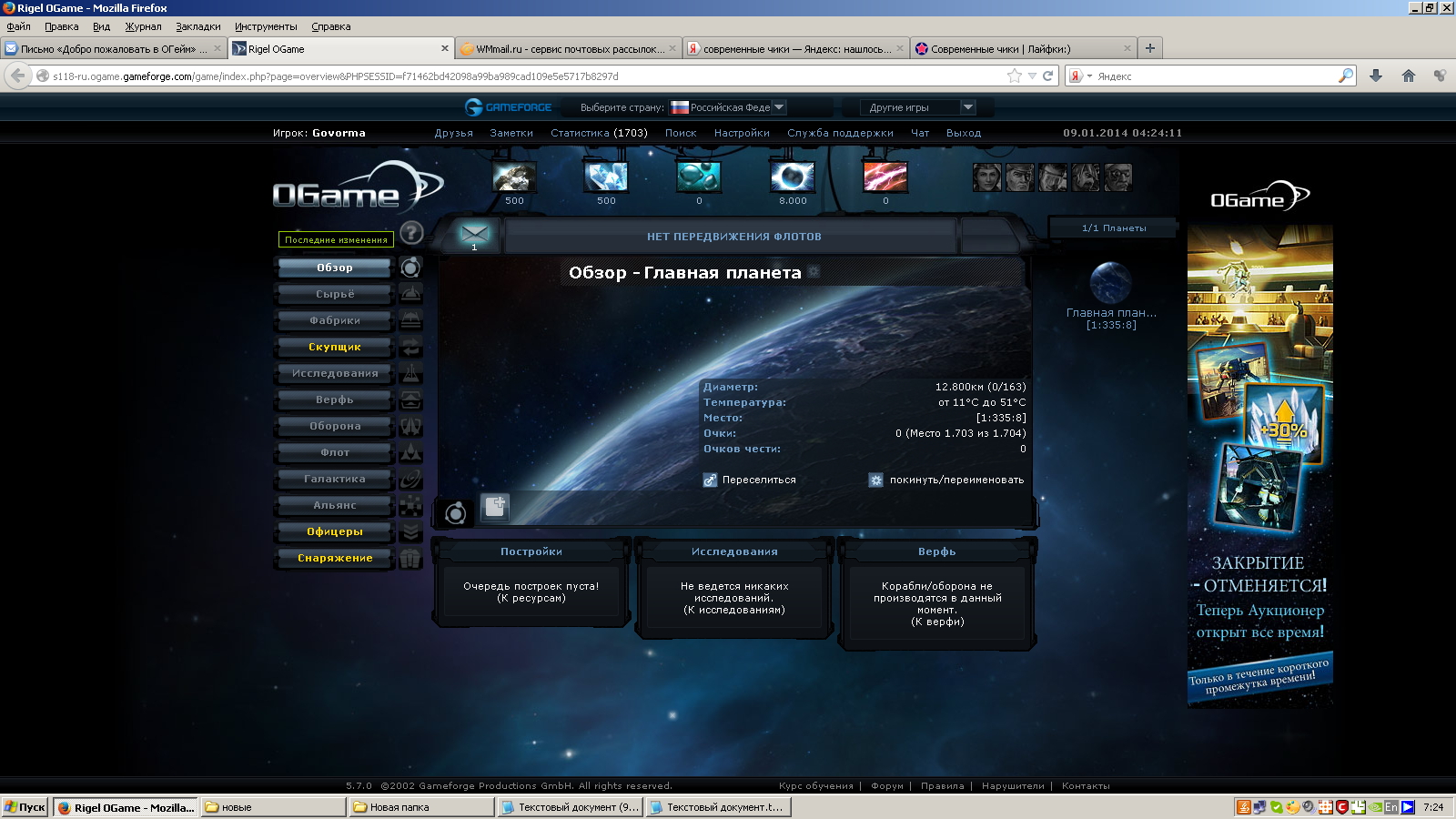Open Инструменты menu in Firefox

pos(266,26)
